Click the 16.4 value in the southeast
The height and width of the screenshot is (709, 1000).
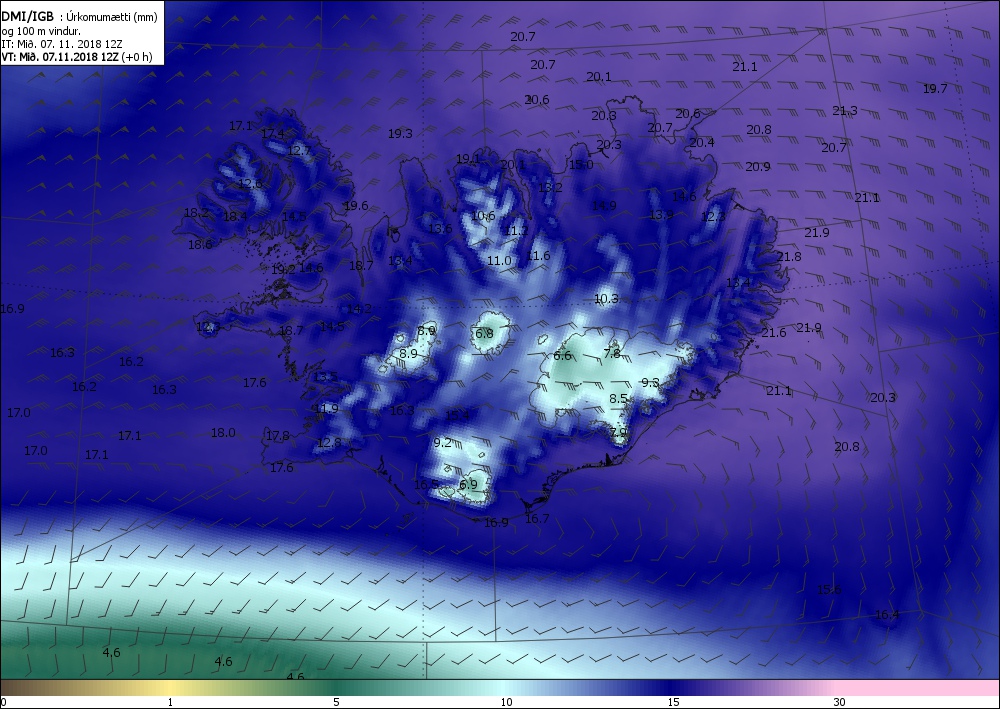pyautogui.click(x=886, y=615)
